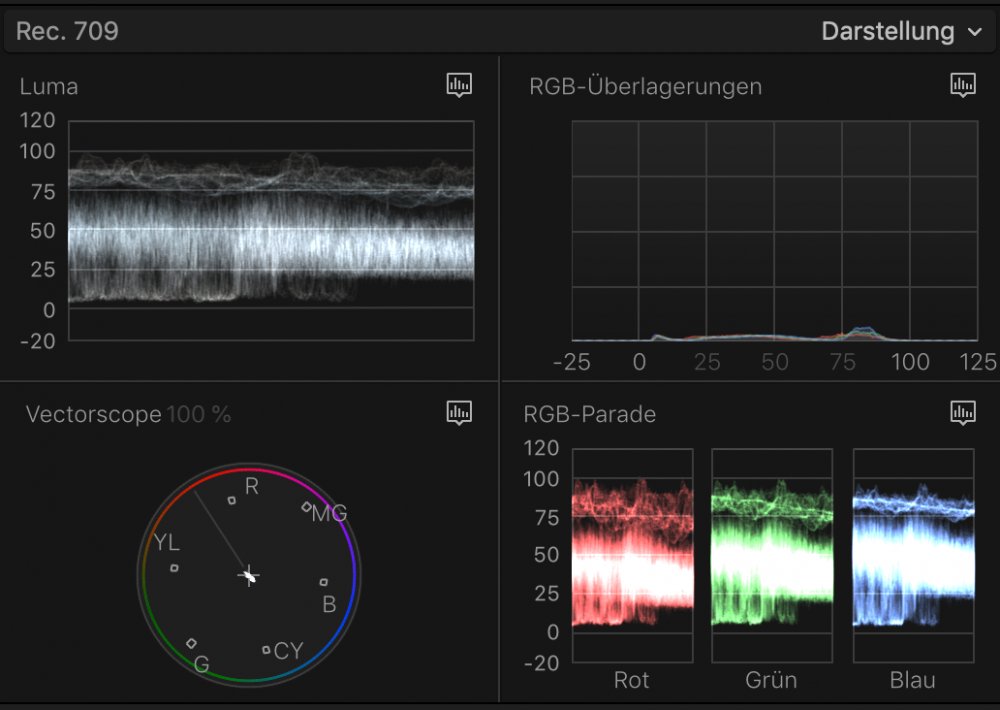The height and width of the screenshot is (710, 1000).
Task: Click the R target box in Vectorscope
Action: pyautogui.click(x=232, y=500)
